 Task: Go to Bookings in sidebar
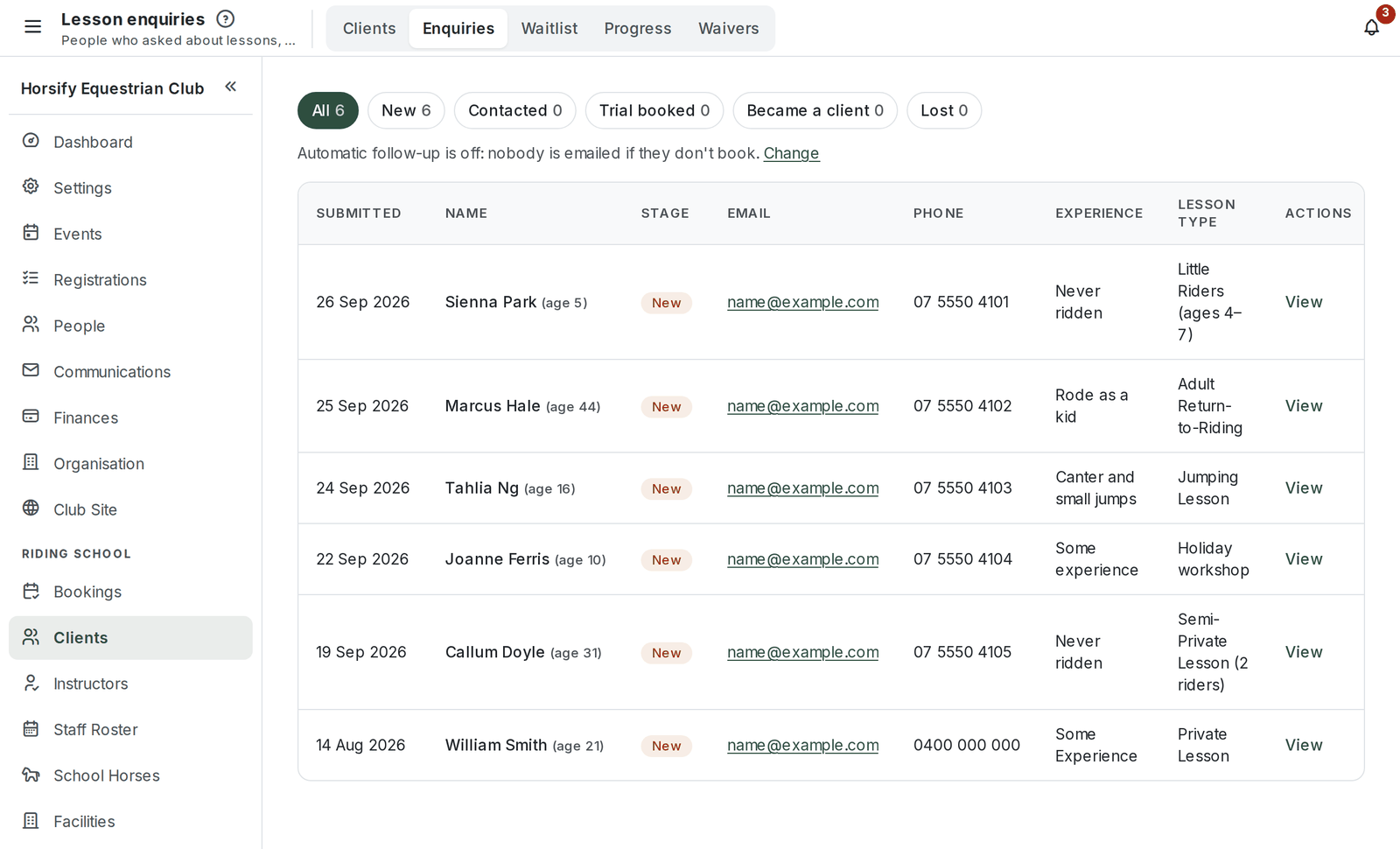(130, 592)
